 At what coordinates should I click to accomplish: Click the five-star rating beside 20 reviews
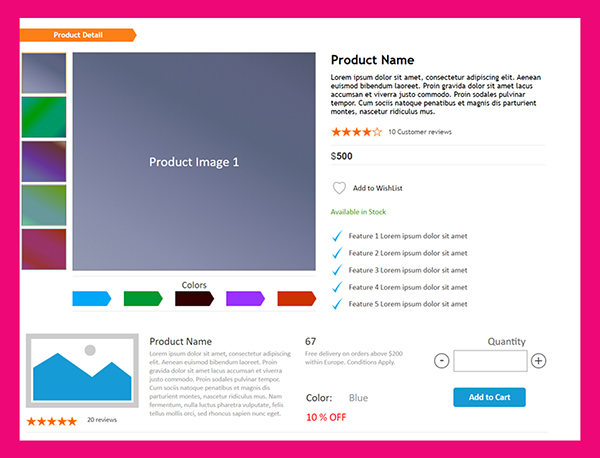tap(51, 421)
